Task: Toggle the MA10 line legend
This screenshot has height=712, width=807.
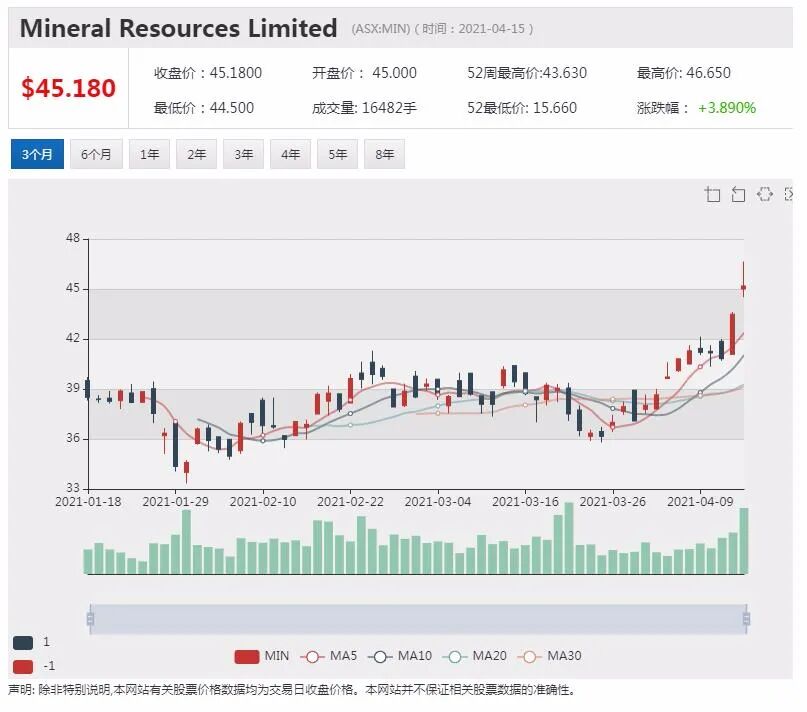Action: tap(399, 656)
